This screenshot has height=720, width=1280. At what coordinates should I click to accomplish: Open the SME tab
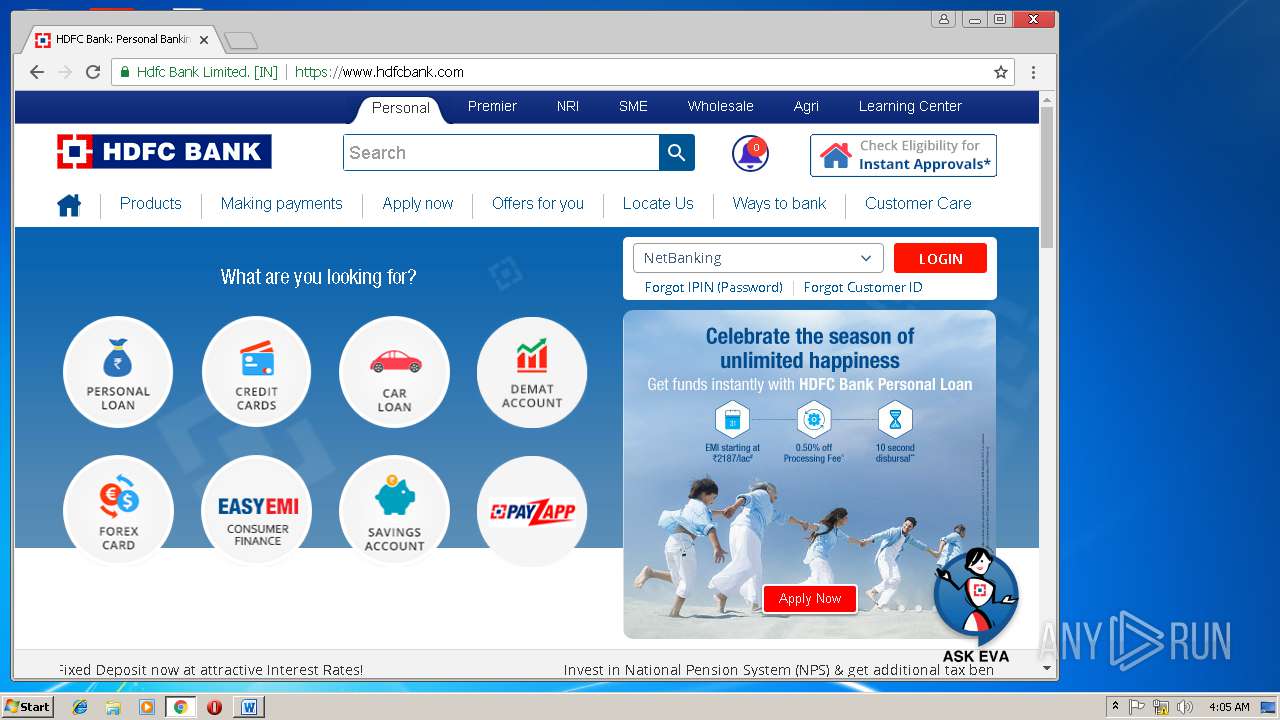pyautogui.click(x=633, y=106)
